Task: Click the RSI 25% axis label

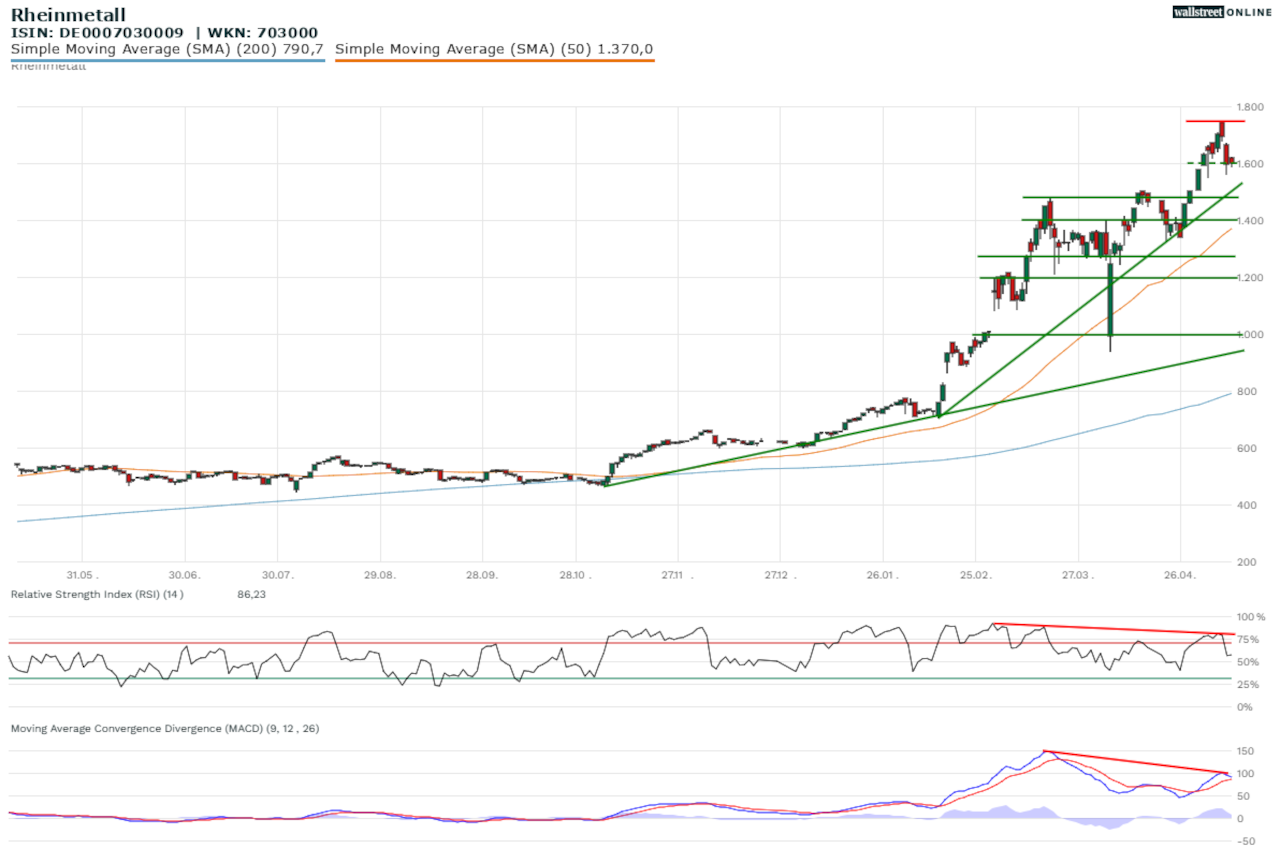Action: point(1249,685)
